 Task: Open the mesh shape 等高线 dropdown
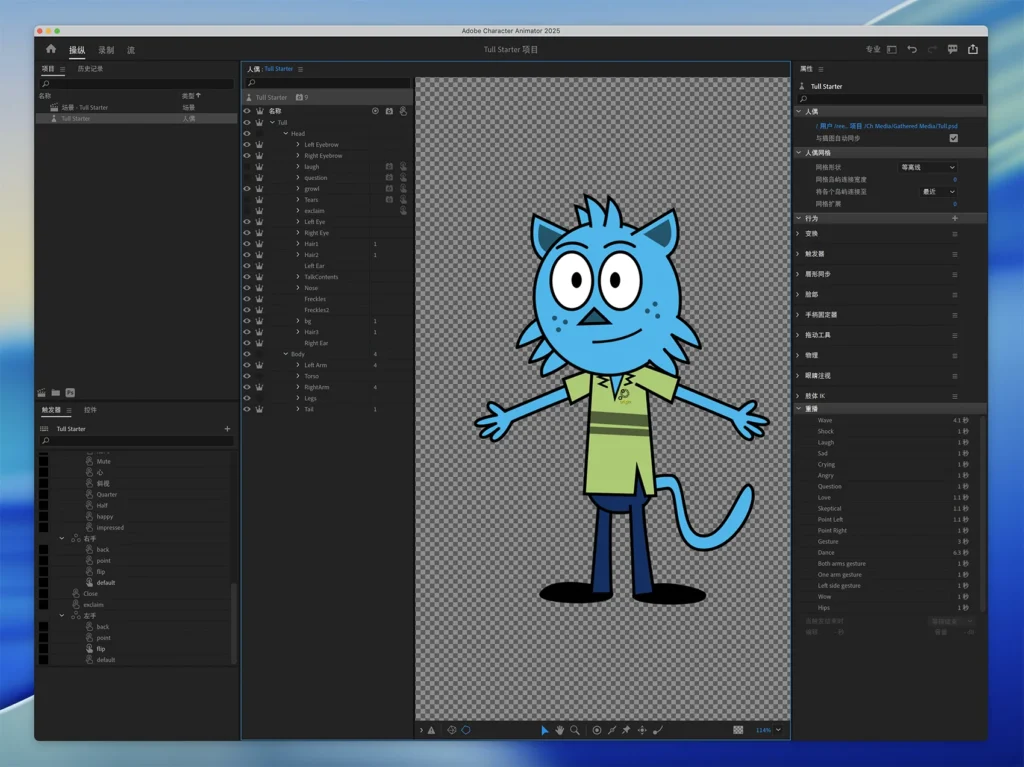pyautogui.click(x=927, y=167)
